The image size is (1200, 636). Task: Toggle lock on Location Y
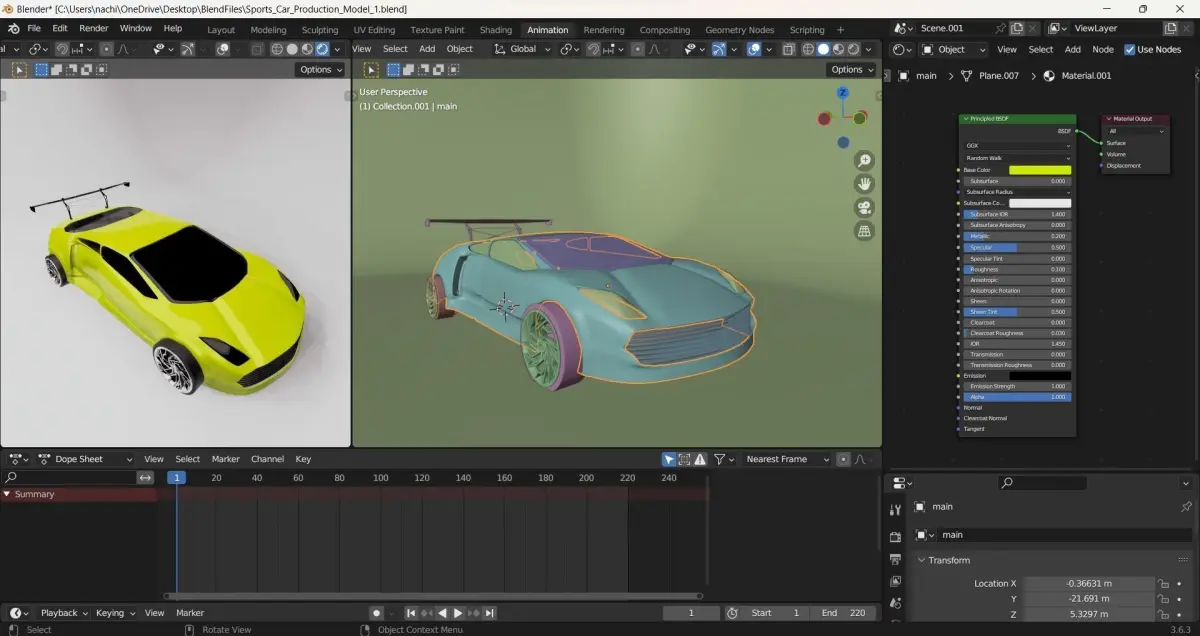pyautogui.click(x=1163, y=599)
